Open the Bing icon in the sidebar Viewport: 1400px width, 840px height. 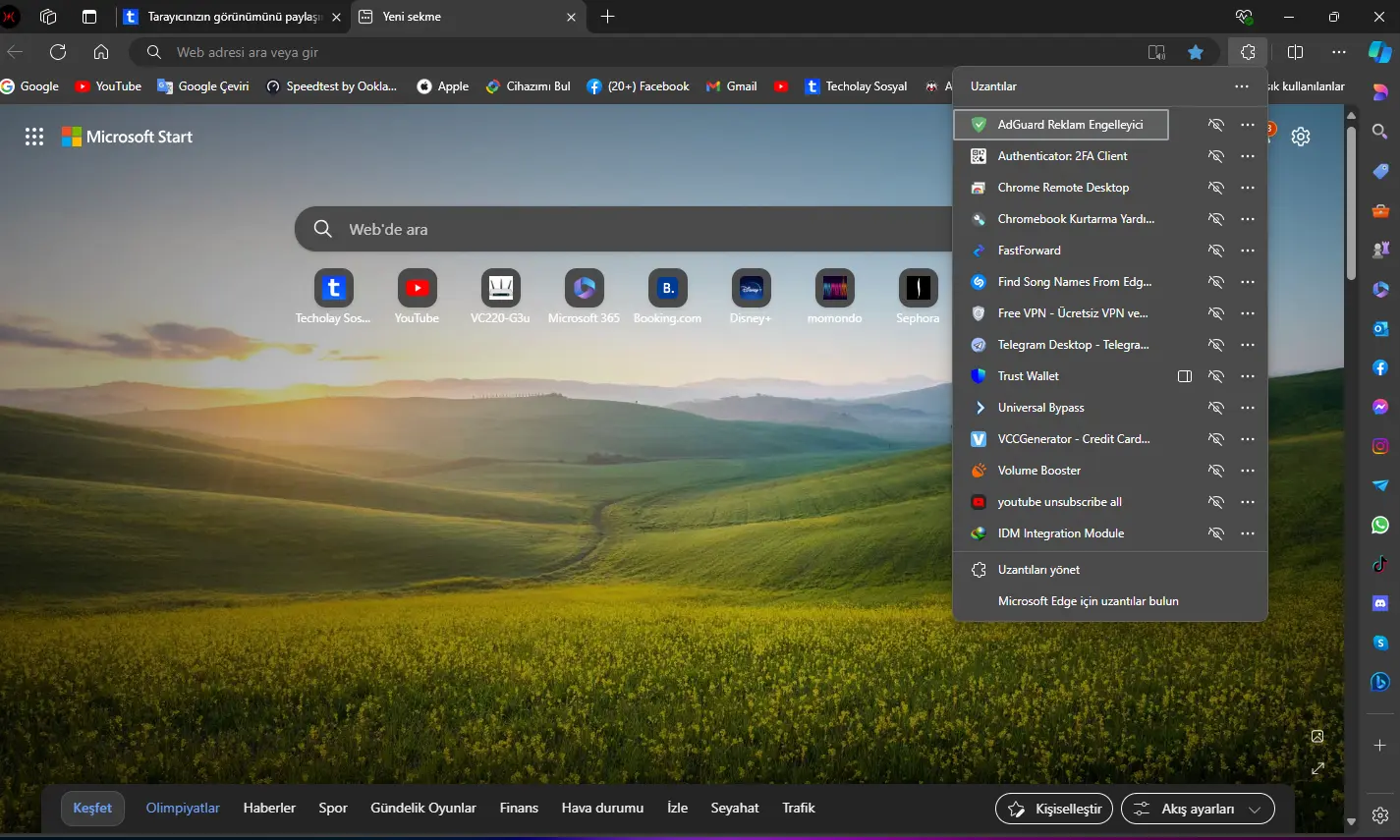1380,682
